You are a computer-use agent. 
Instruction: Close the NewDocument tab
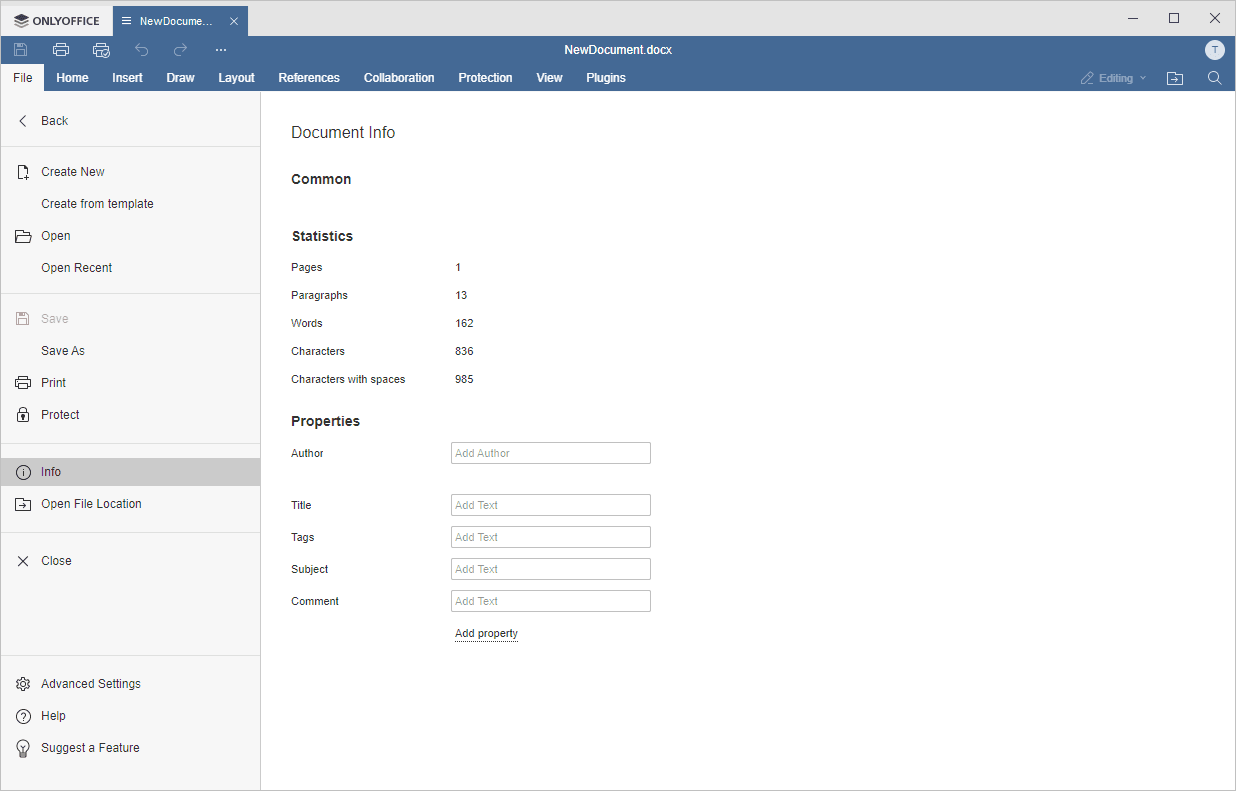click(x=234, y=21)
